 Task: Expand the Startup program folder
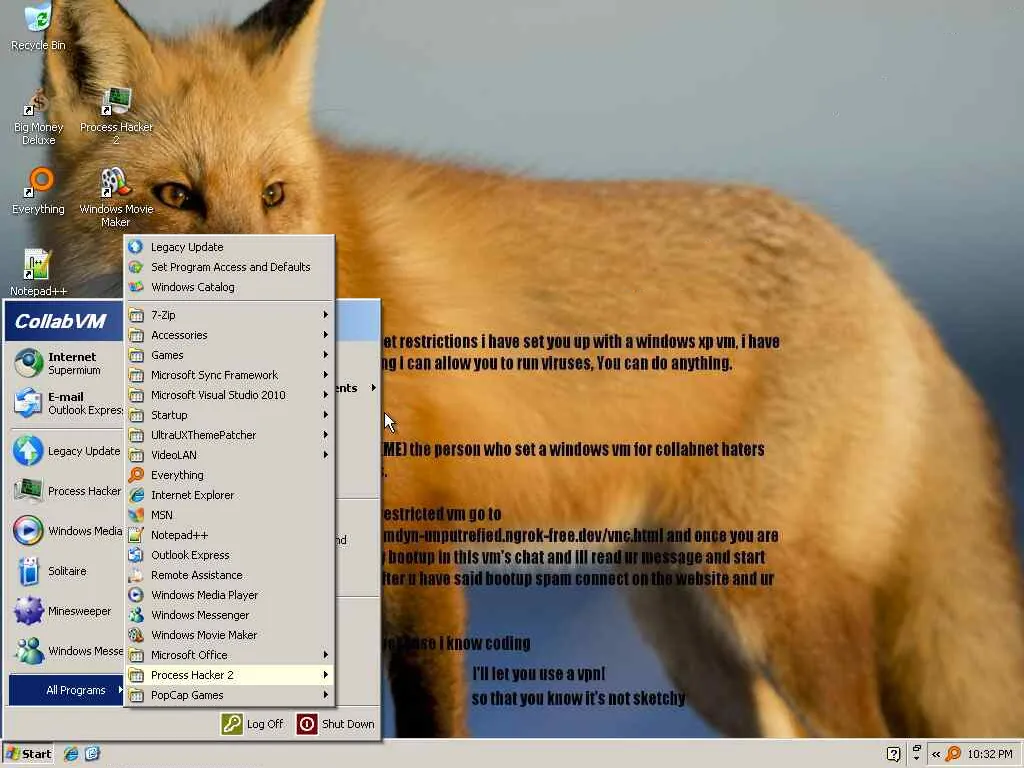(x=229, y=415)
